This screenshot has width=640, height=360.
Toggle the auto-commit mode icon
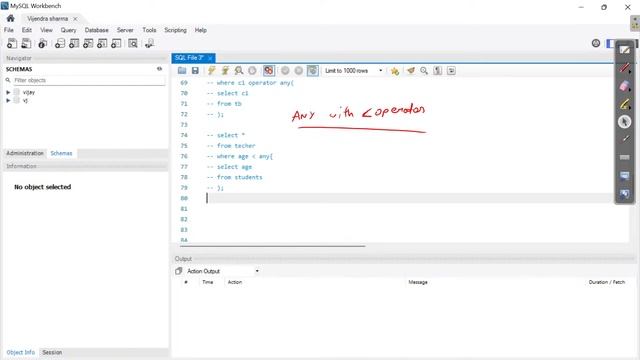coord(313,71)
